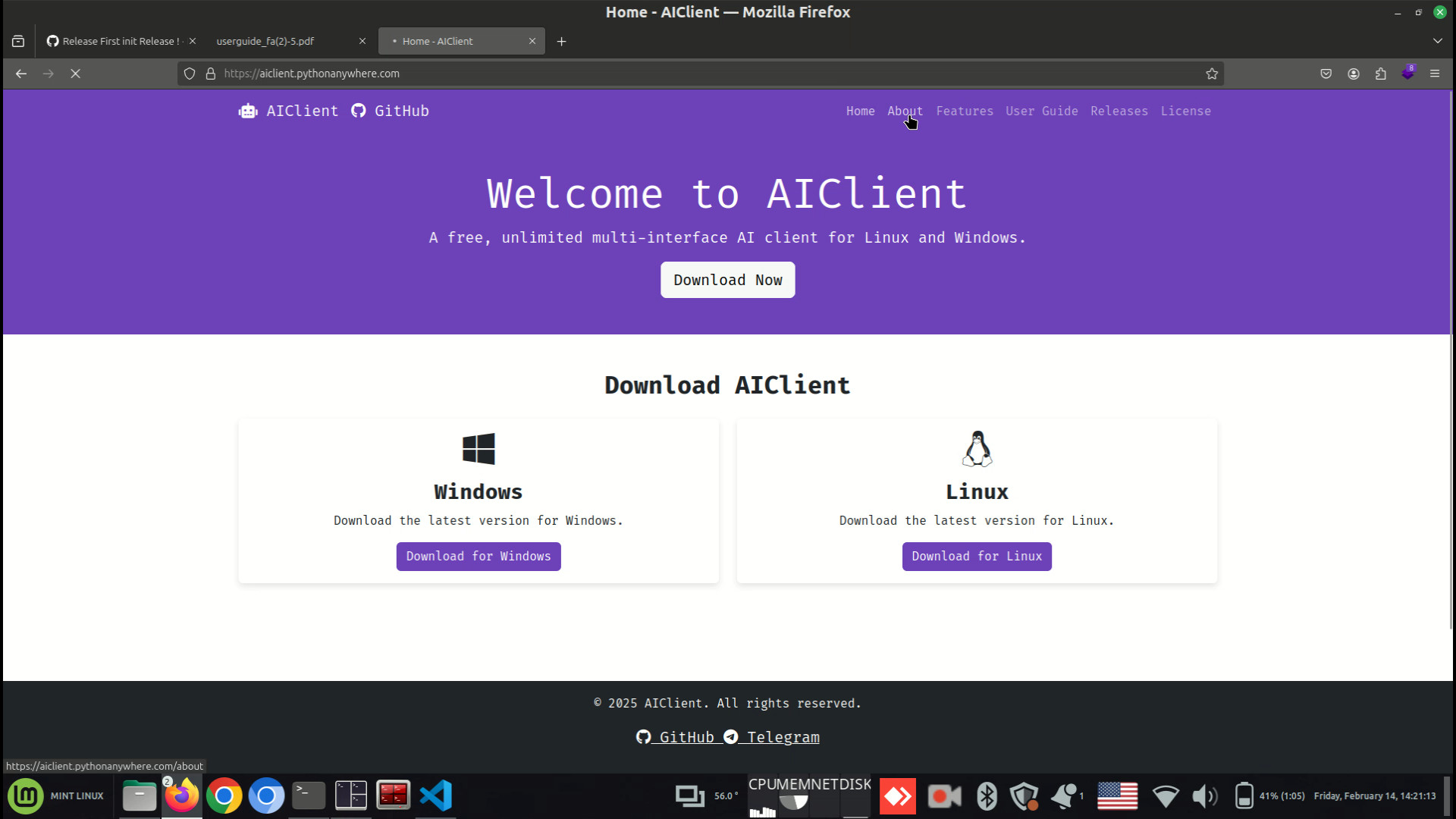Launch Chromium from taskbar
This screenshot has width=1456, height=819.
point(267,796)
